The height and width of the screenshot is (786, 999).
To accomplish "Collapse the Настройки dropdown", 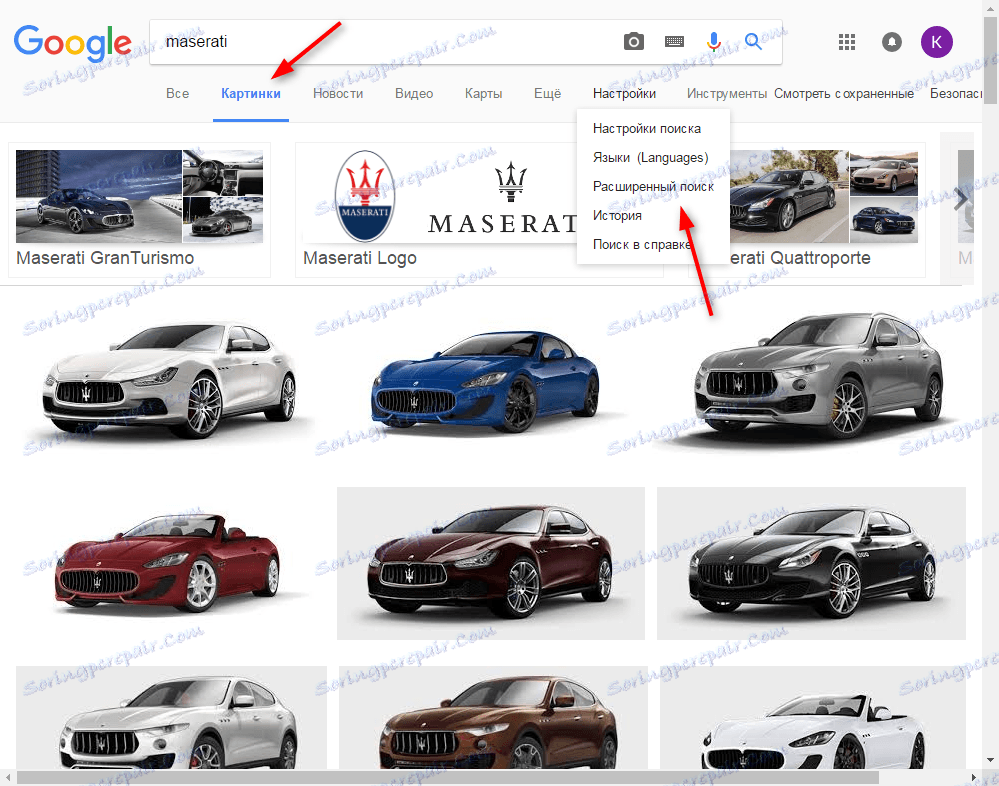I will pos(624,94).
